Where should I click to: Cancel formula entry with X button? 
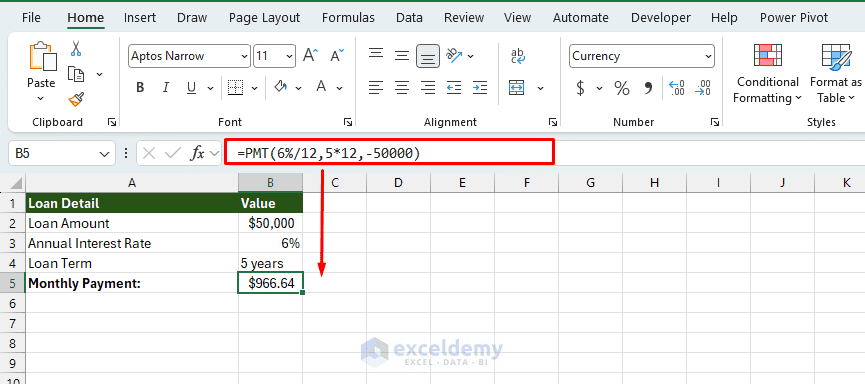click(x=148, y=153)
